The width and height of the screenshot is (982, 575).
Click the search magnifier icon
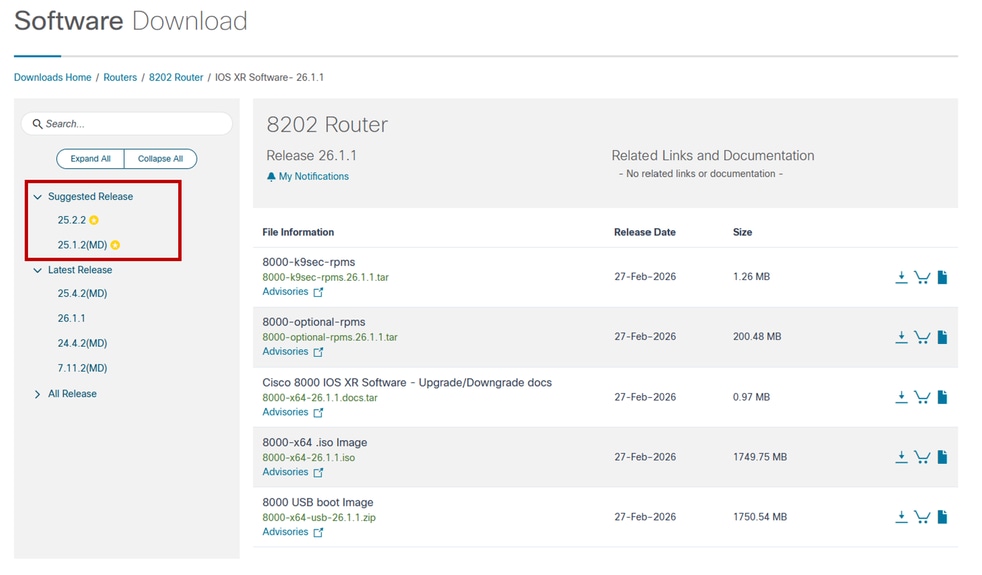pyautogui.click(x=38, y=124)
